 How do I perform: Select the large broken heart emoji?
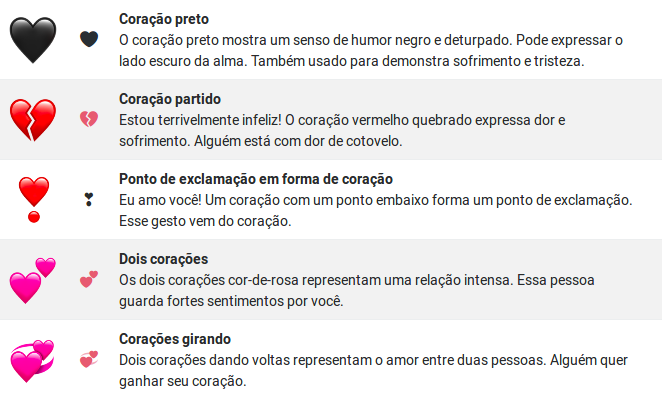tap(33, 120)
